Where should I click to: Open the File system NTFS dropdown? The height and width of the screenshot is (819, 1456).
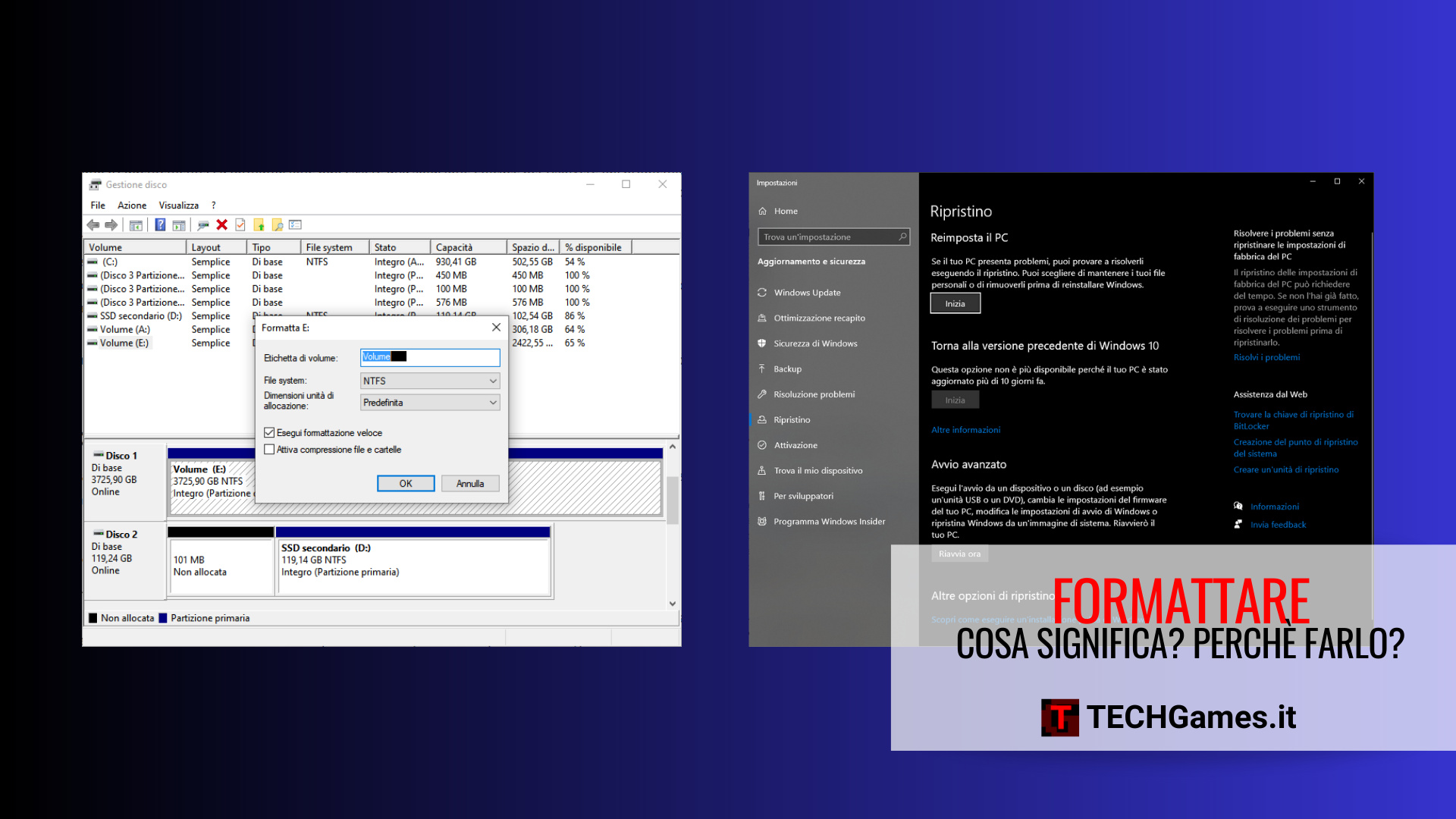pos(429,381)
